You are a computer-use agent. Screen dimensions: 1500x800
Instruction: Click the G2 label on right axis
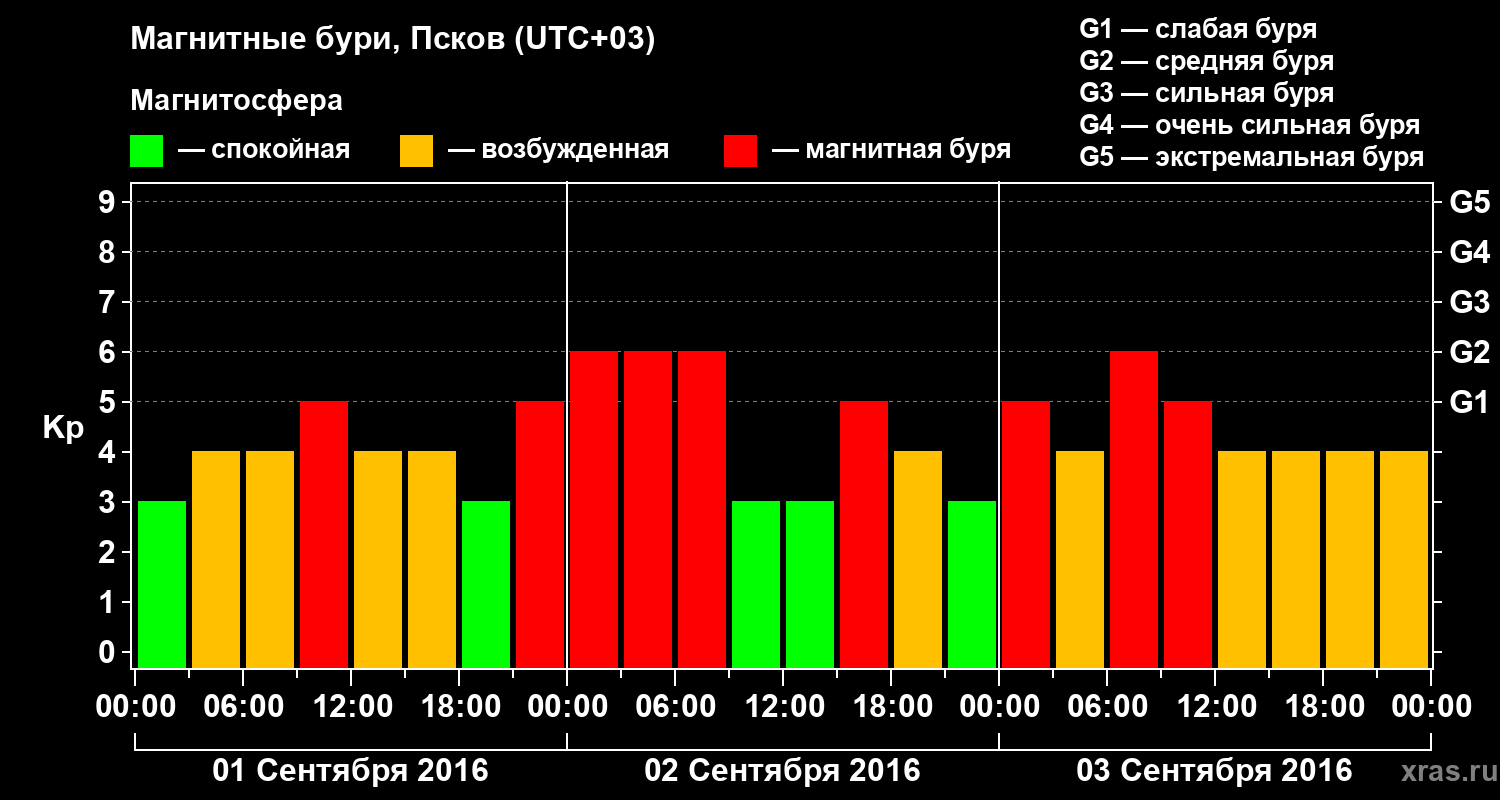point(1469,352)
